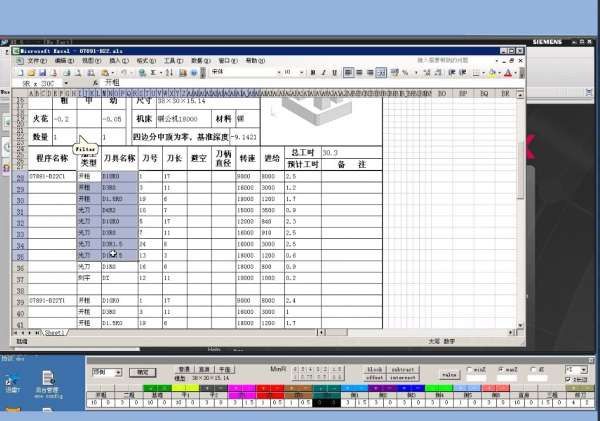Open the font size dropdown
The width and height of the screenshot is (600, 421).
[x=302, y=72]
